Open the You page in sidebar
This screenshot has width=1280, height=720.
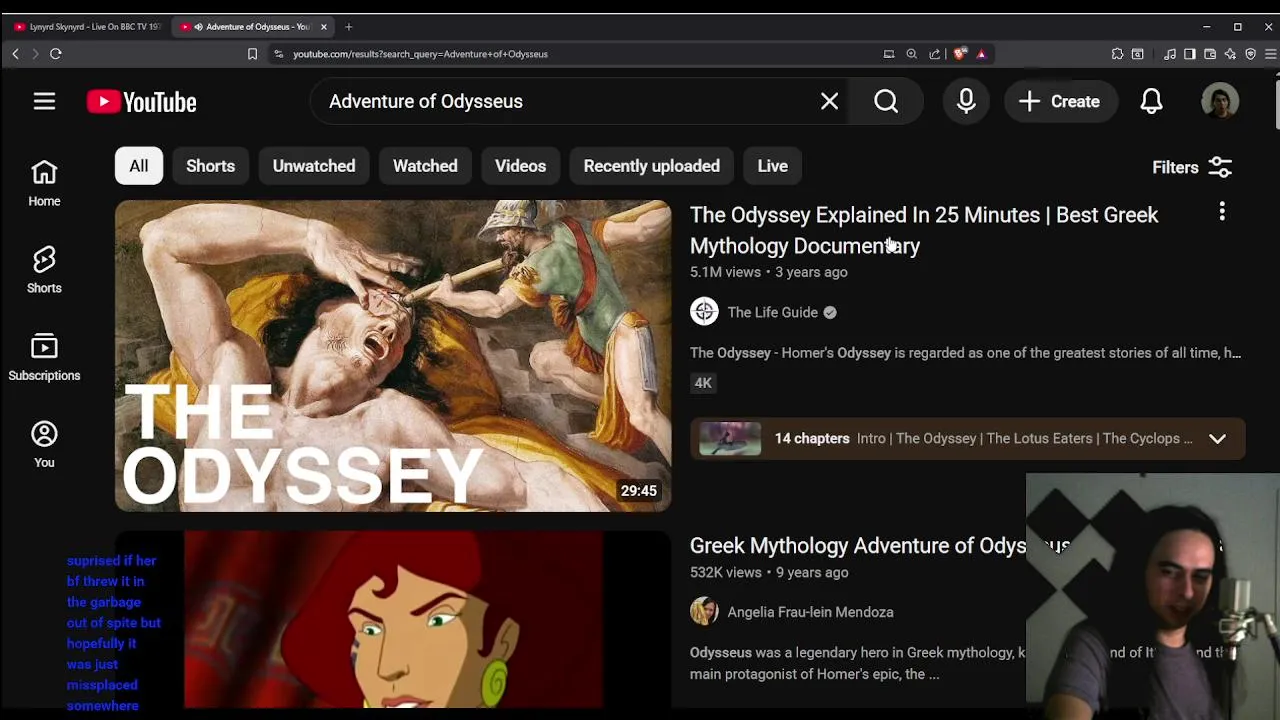point(44,444)
